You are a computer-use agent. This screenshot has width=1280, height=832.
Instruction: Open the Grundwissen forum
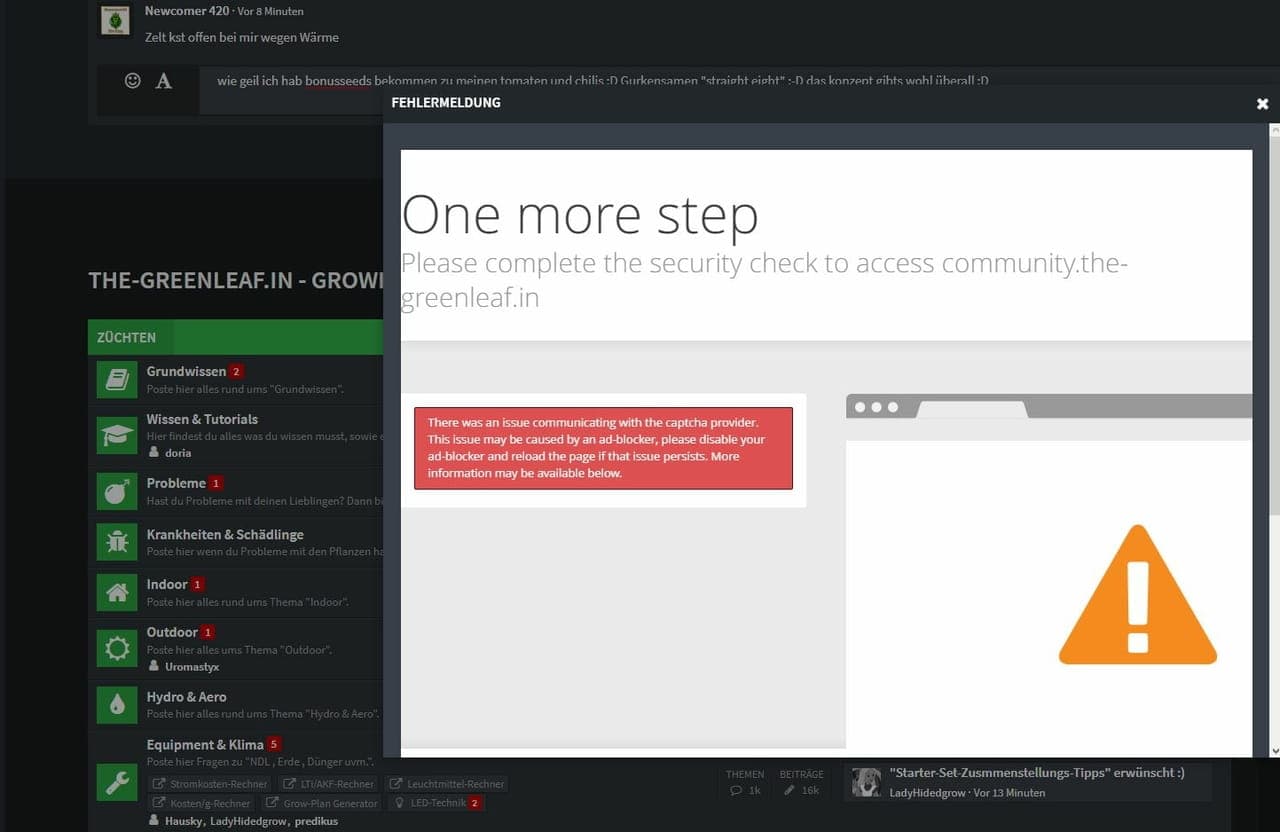[x=186, y=371]
